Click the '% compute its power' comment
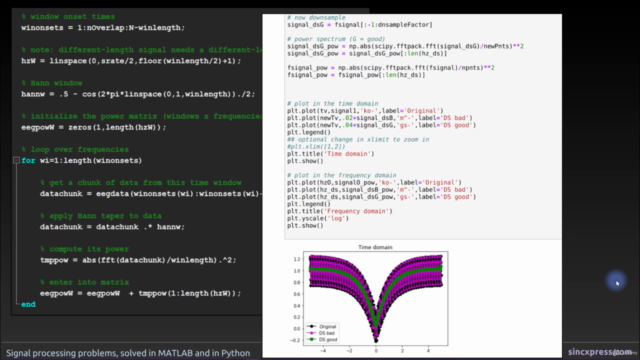This screenshot has width=640, height=360. click(x=84, y=249)
